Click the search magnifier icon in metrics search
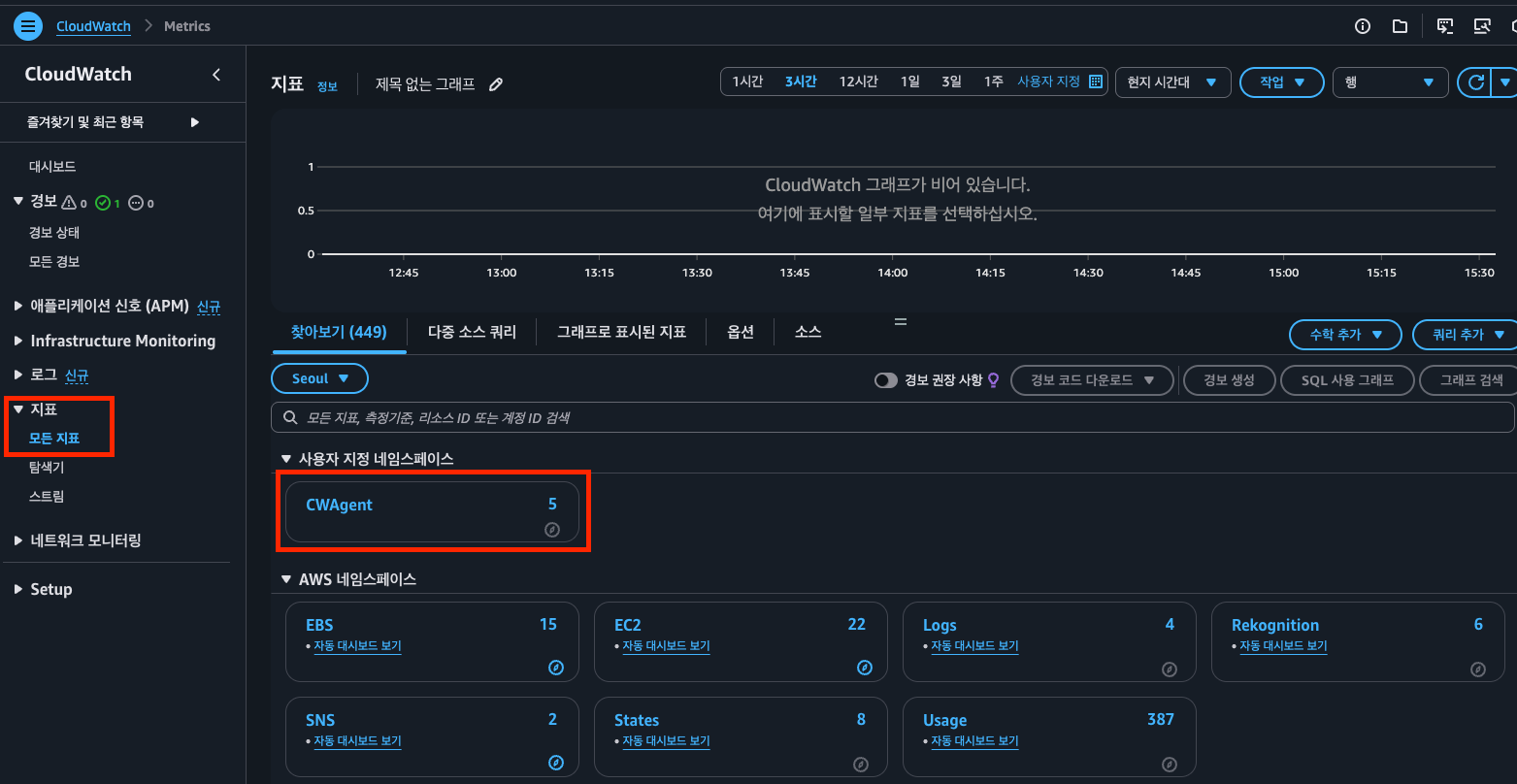Viewport: 1517px width, 784px height. 289,418
